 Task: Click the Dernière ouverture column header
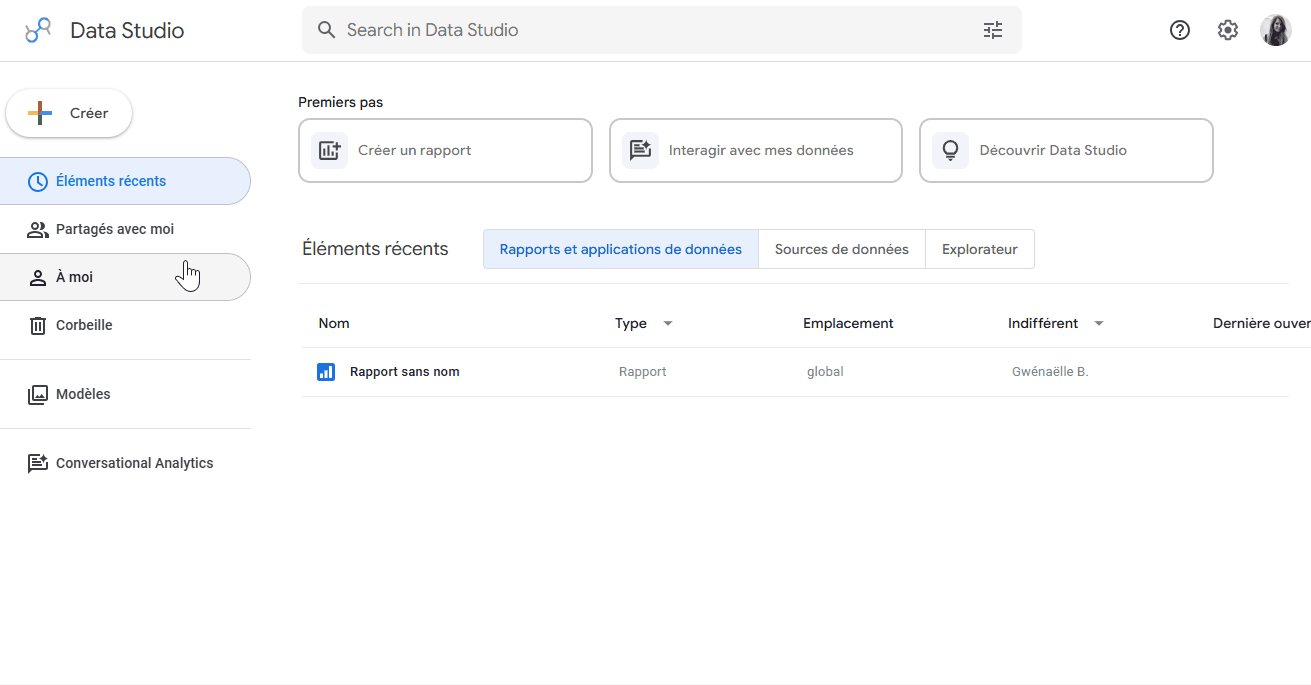click(1262, 323)
